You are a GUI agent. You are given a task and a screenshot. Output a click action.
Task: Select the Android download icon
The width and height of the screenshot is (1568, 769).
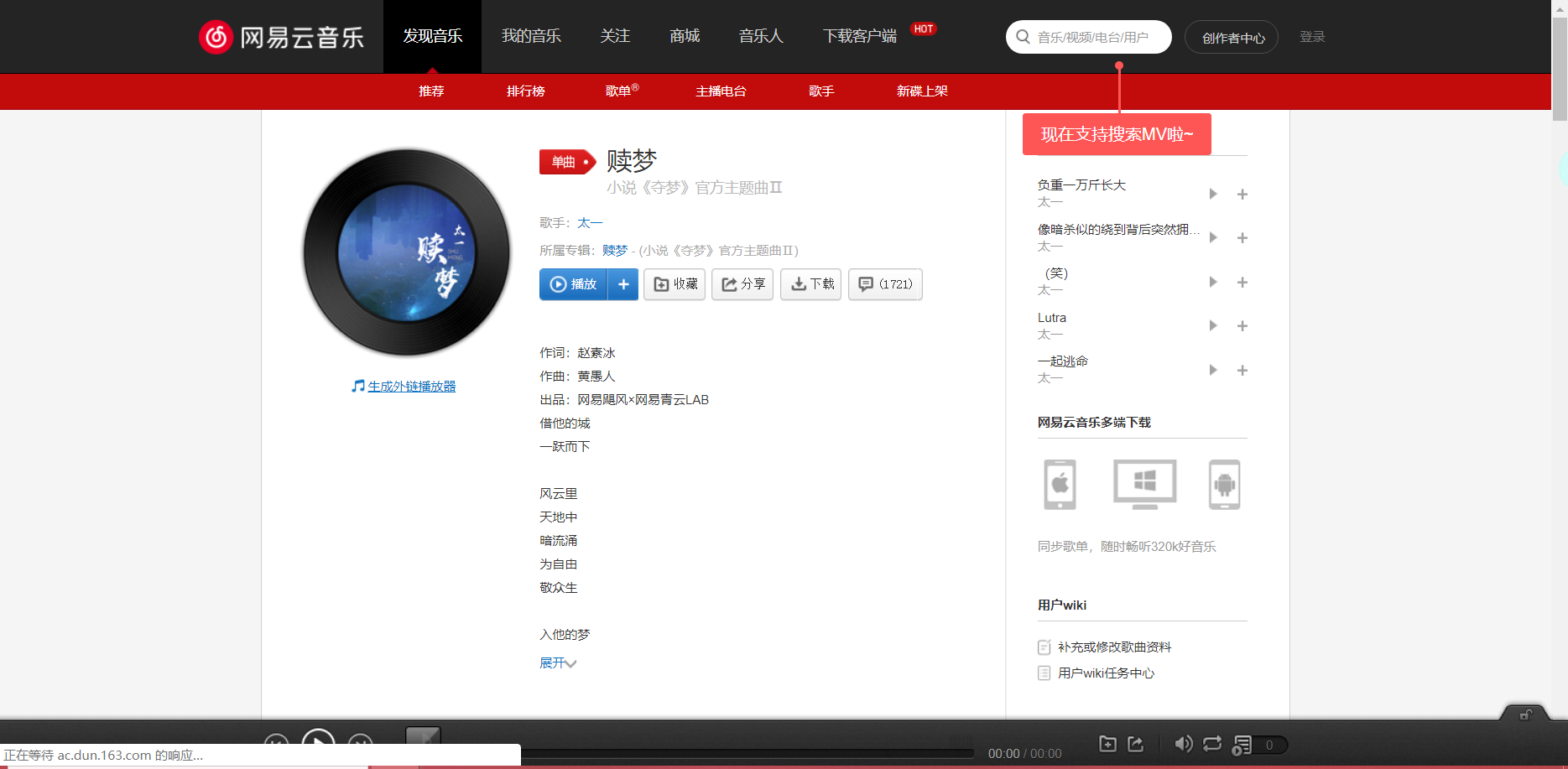(1224, 484)
